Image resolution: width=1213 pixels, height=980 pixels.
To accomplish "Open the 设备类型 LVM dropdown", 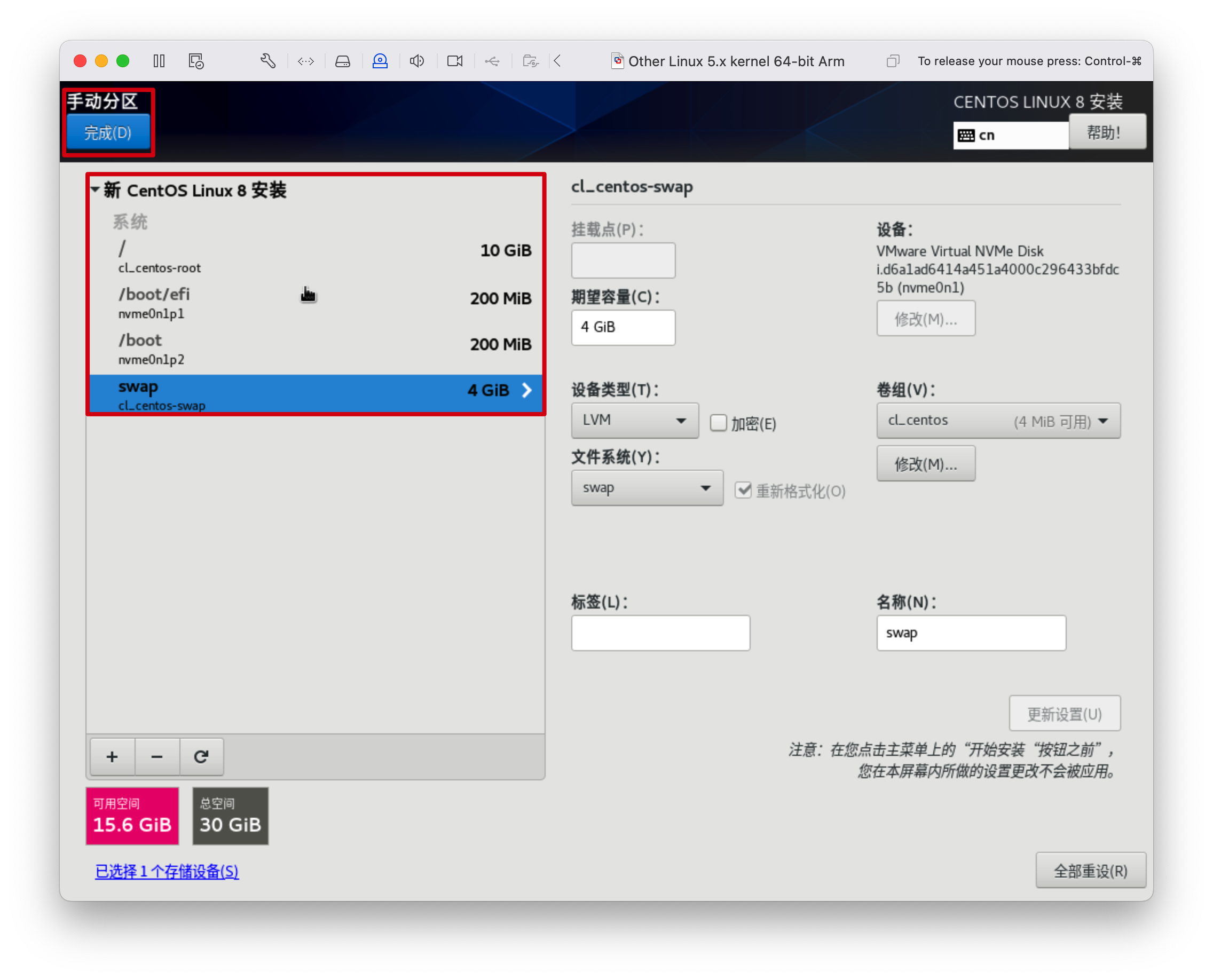I will click(635, 421).
